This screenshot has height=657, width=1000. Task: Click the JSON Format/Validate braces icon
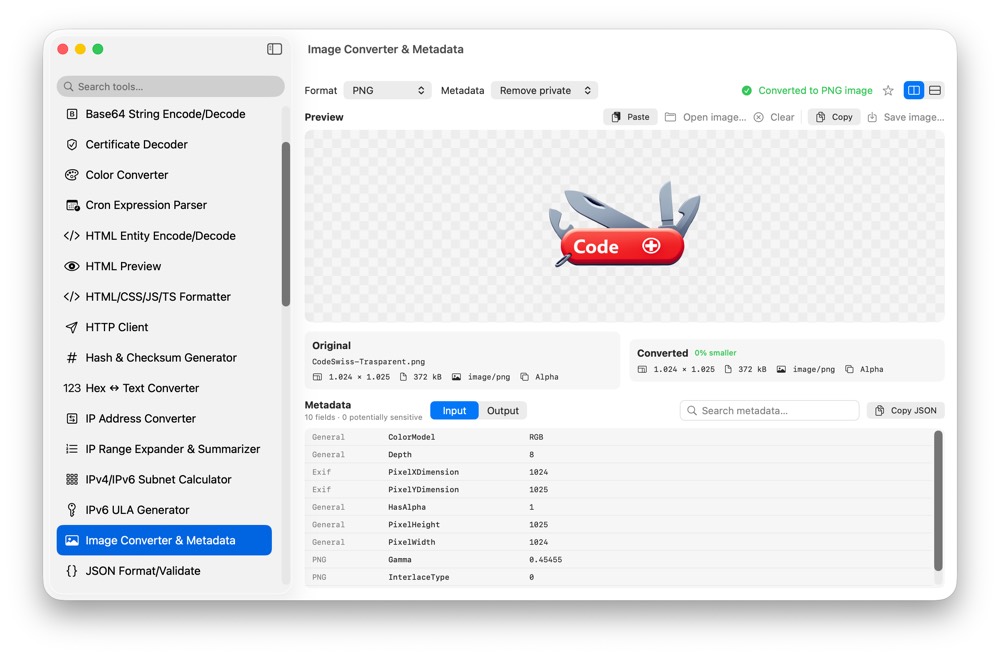pyautogui.click(x=72, y=571)
